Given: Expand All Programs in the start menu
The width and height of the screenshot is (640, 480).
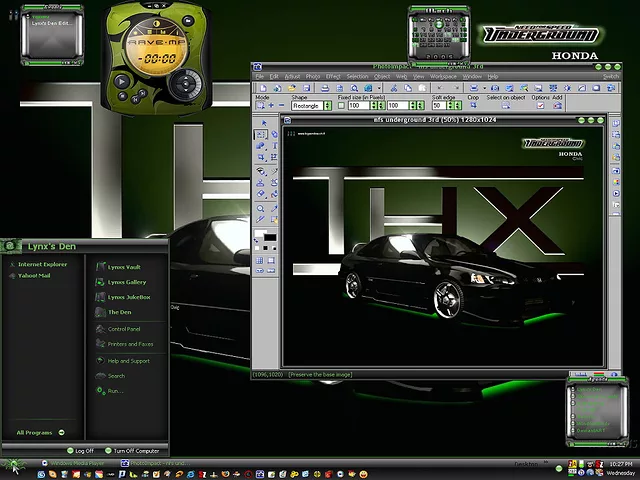Looking at the screenshot, I should 40,433.
